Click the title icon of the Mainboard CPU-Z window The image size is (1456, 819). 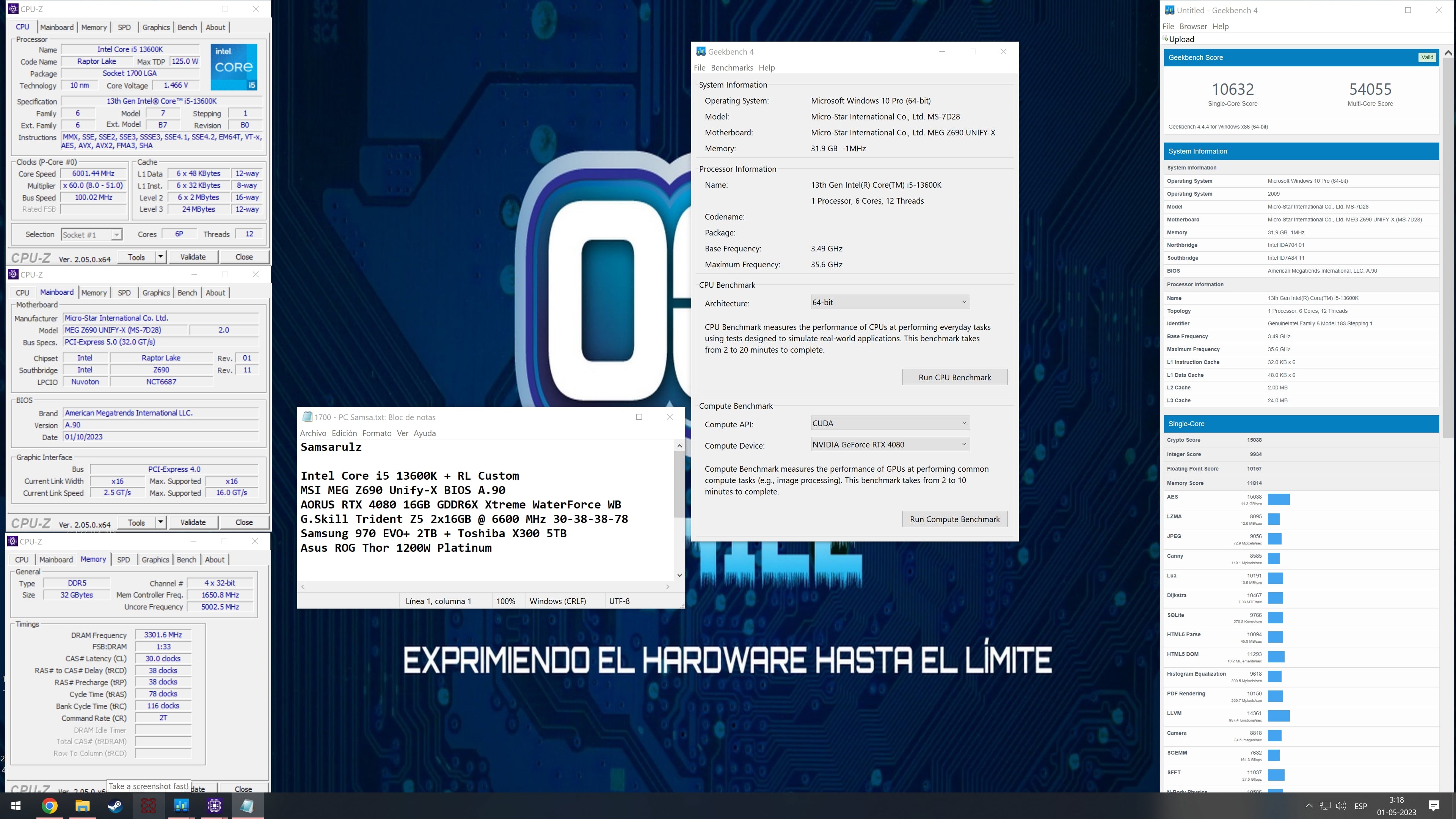point(13,274)
